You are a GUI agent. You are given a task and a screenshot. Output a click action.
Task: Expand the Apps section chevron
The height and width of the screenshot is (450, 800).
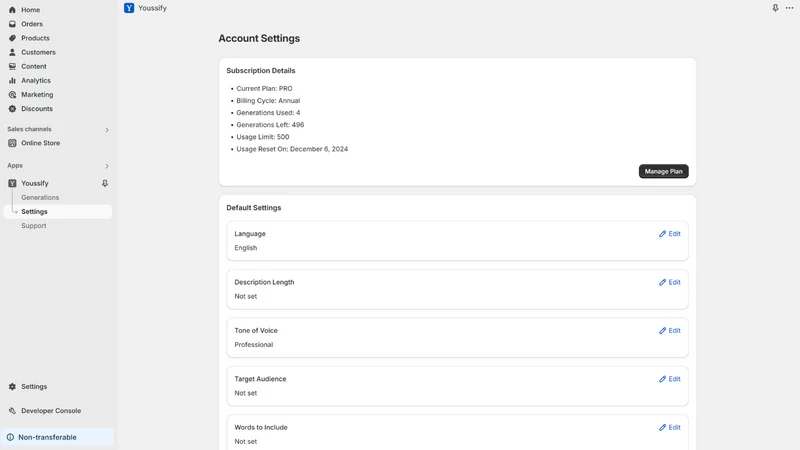point(107,166)
